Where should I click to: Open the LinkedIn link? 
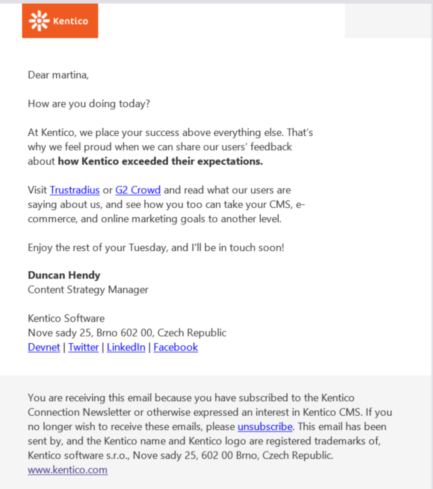click(x=126, y=347)
